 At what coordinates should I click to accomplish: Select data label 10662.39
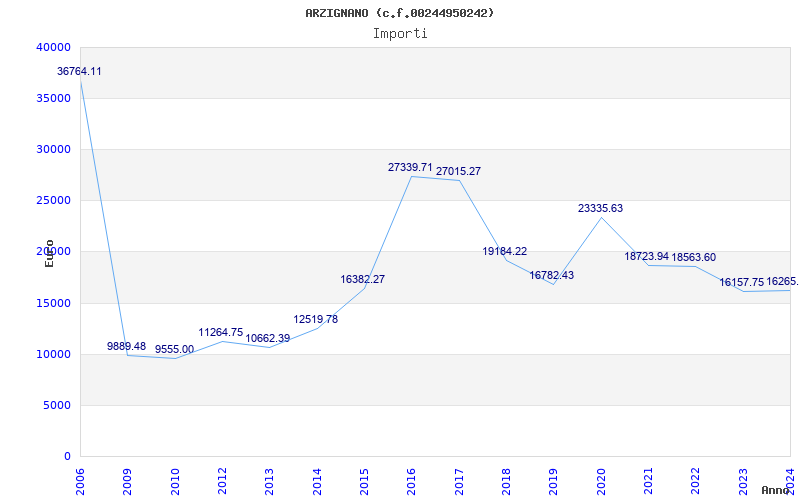[268, 338]
